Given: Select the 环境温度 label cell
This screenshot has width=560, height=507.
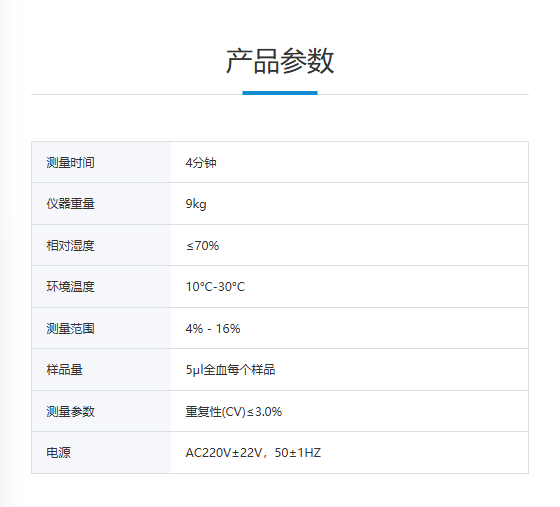Looking at the screenshot, I should tap(101, 287).
